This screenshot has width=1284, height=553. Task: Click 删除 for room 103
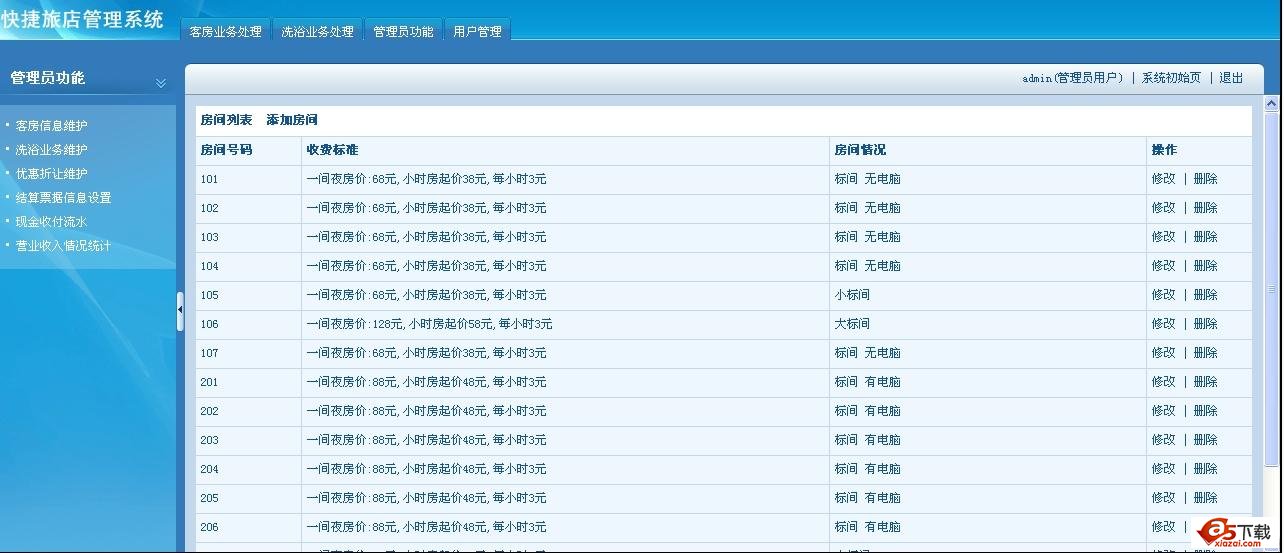1205,237
